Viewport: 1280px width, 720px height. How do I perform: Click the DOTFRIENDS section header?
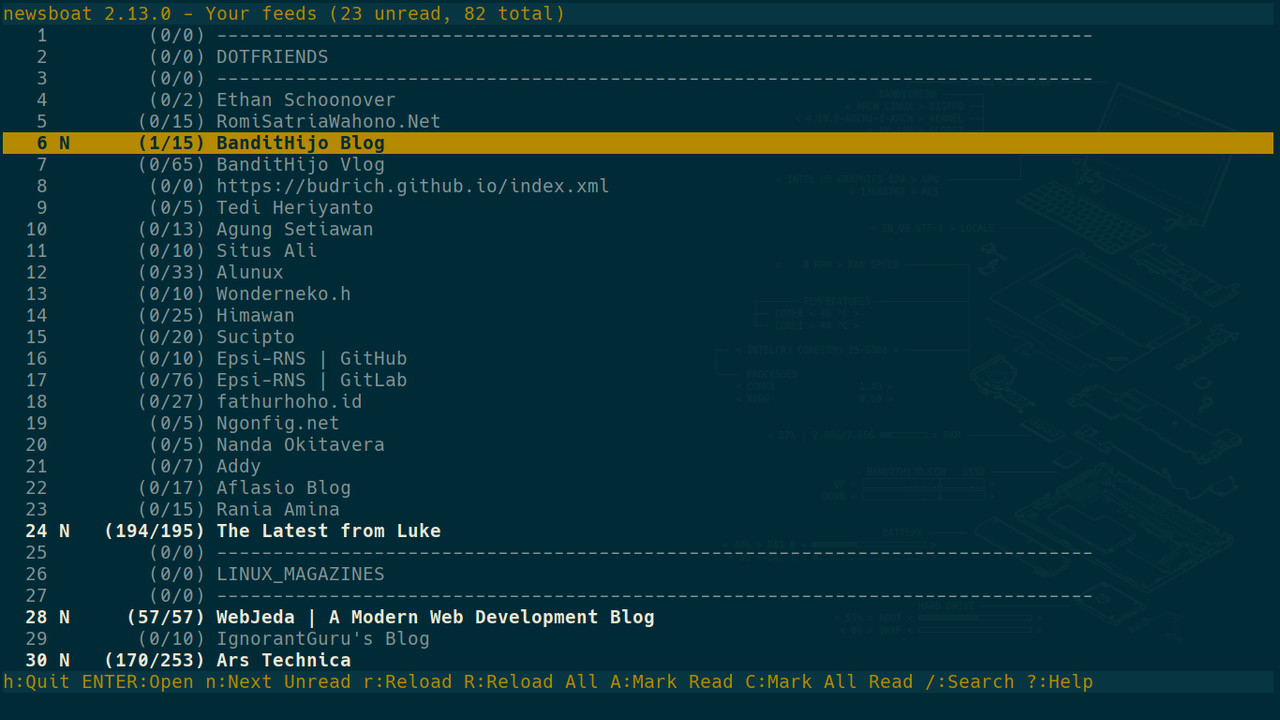pos(272,57)
